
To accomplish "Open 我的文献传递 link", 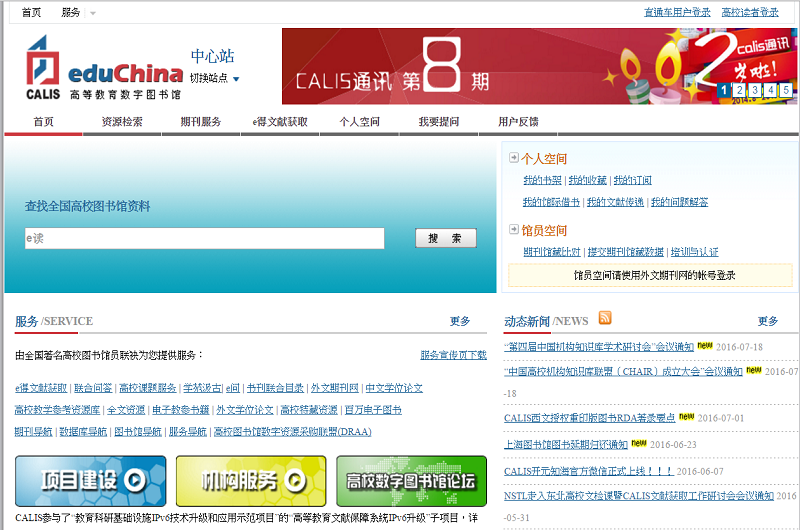I will [615, 202].
